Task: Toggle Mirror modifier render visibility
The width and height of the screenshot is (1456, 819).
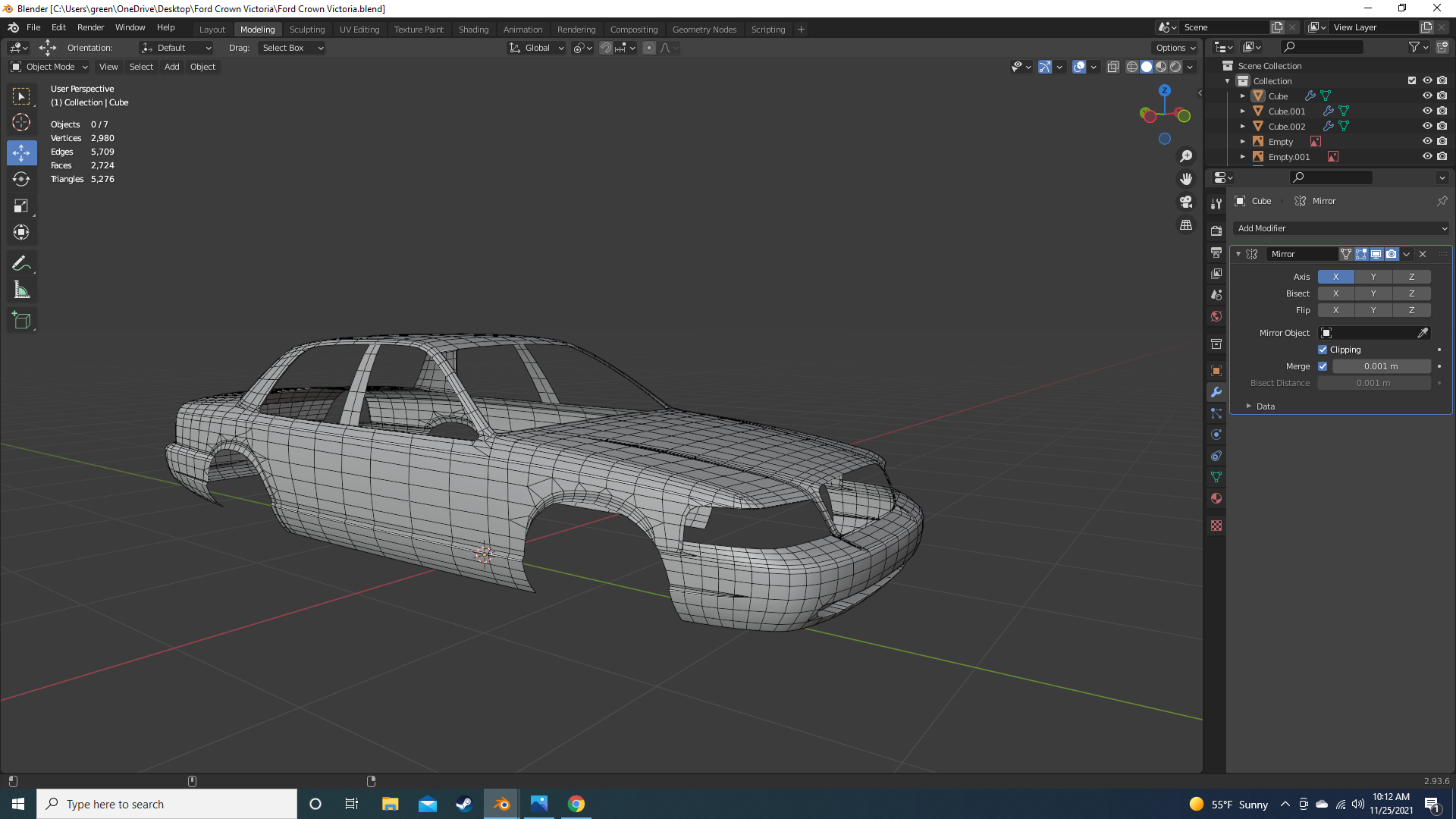Action: pyautogui.click(x=1392, y=254)
